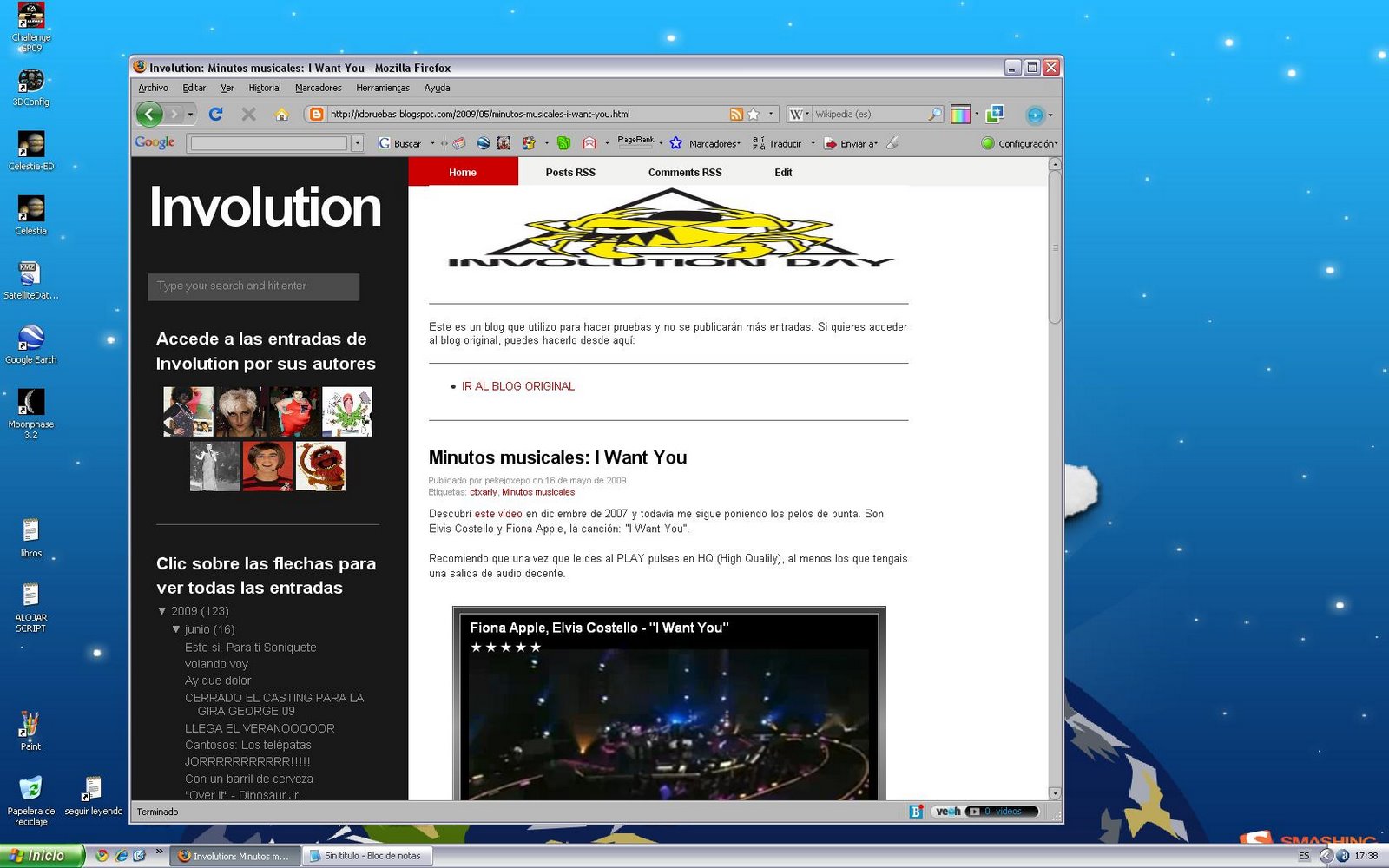
Task: Open the Enviar a toolbar menu
Action: pos(851,143)
